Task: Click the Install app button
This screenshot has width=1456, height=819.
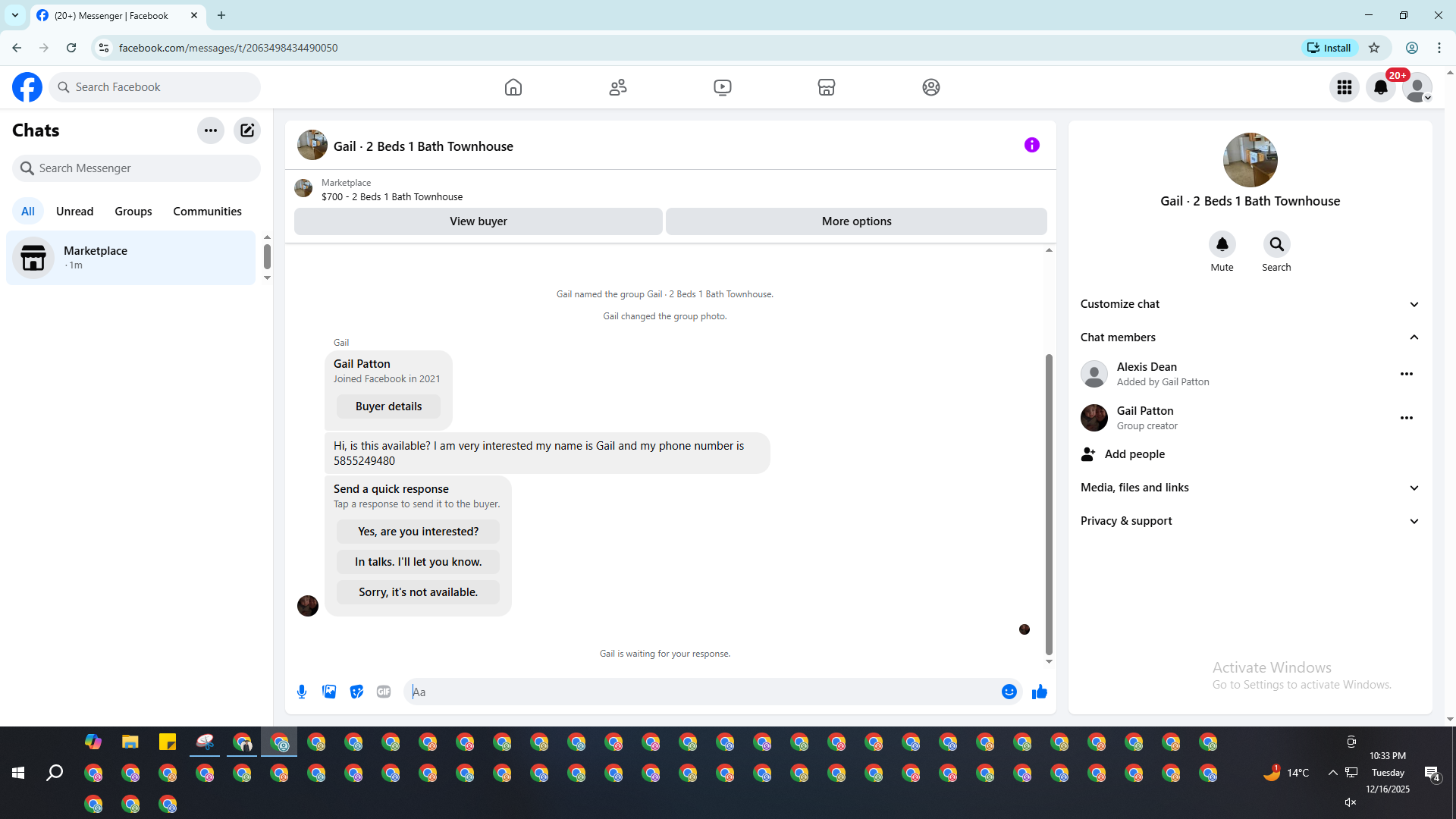Action: tap(1329, 48)
